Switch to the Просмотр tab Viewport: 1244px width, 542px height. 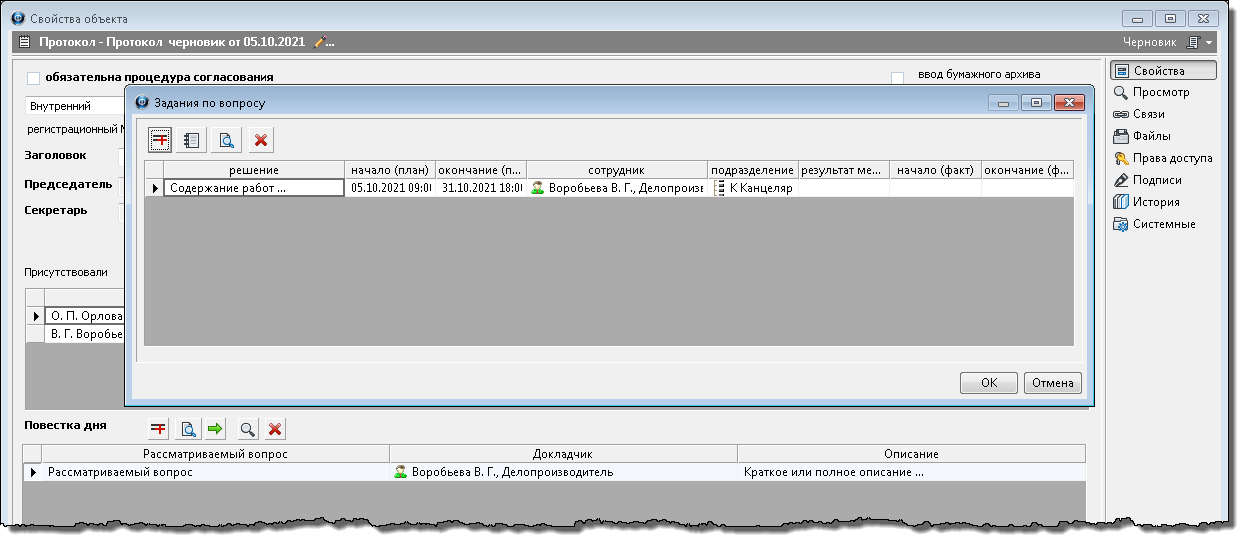(x=1160, y=92)
